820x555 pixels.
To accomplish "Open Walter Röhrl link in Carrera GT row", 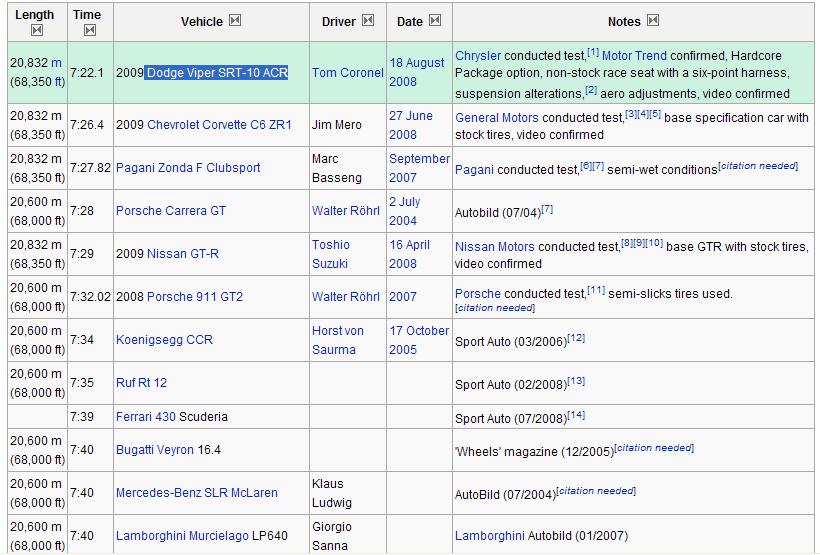I will pyautogui.click(x=346, y=211).
